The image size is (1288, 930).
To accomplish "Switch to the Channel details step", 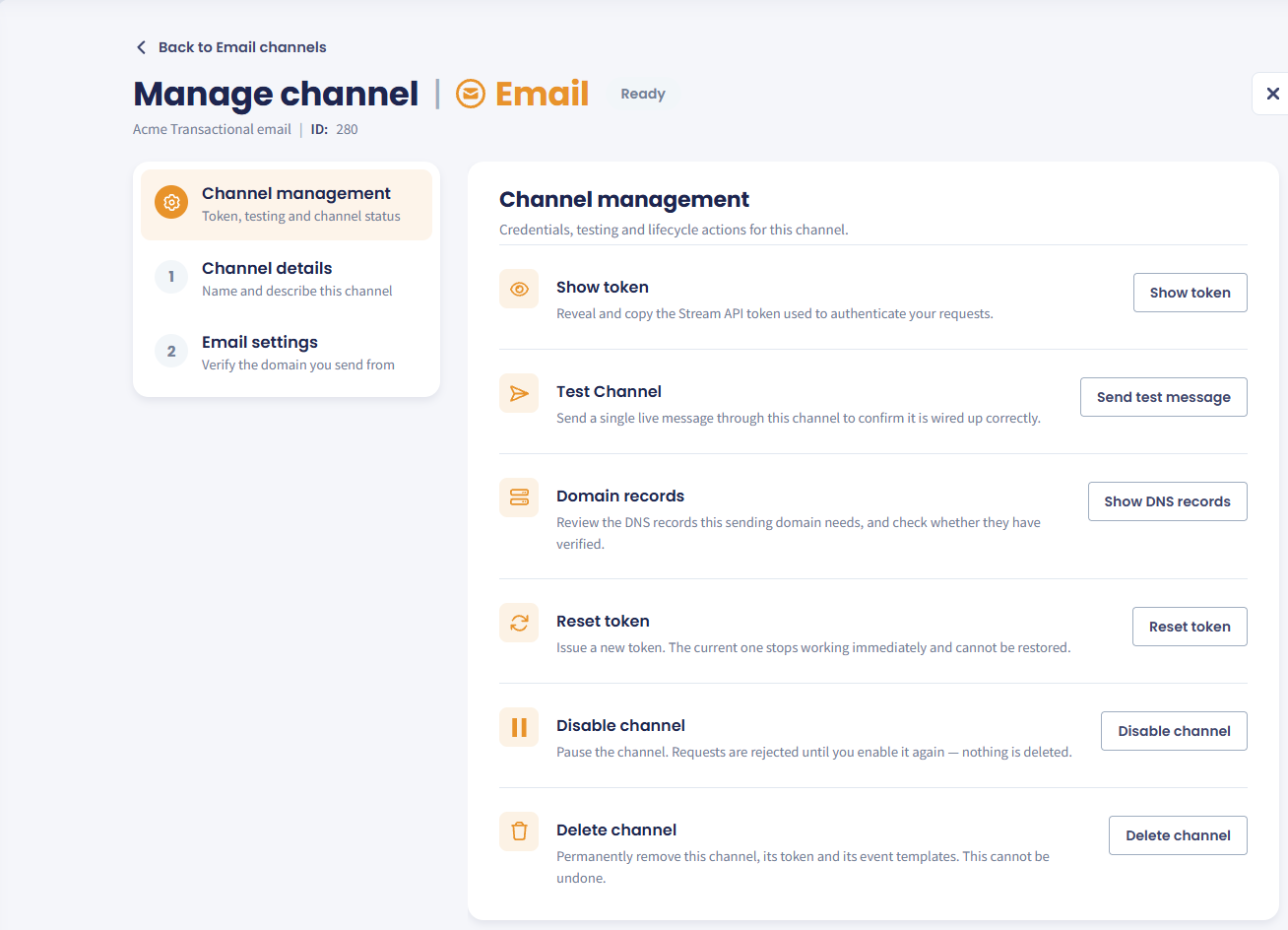I will pyautogui.click(x=287, y=278).
